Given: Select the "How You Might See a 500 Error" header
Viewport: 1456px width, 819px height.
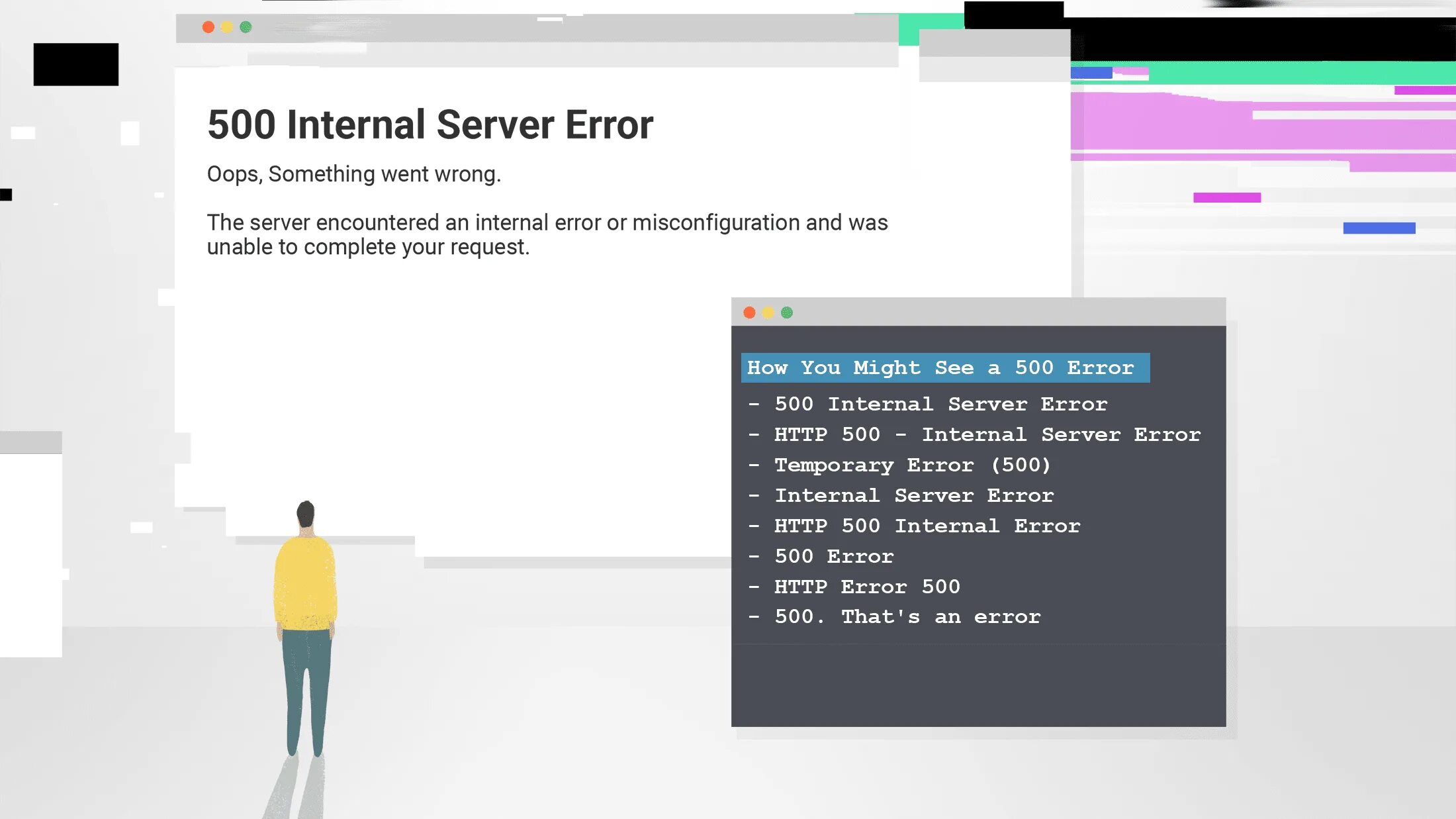Looking at the screenshot, I should coord(945,367).
